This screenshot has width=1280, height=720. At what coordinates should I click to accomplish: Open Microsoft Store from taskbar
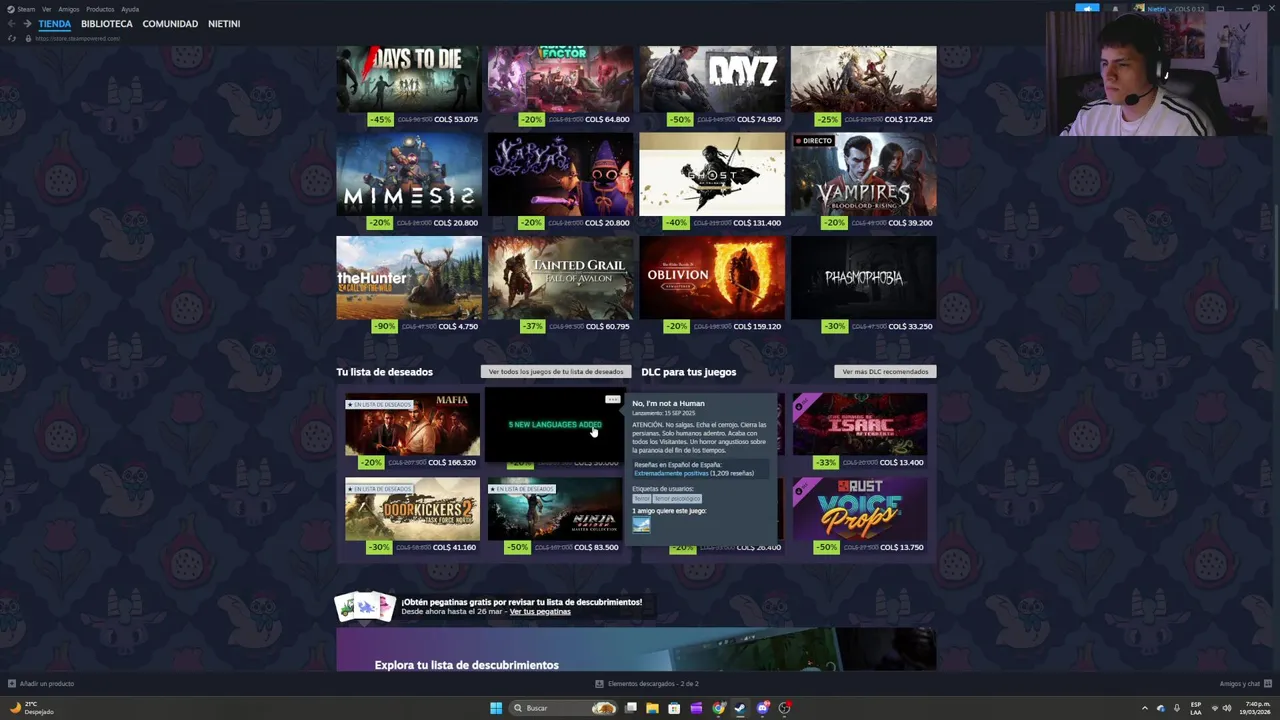pos(674,708)
